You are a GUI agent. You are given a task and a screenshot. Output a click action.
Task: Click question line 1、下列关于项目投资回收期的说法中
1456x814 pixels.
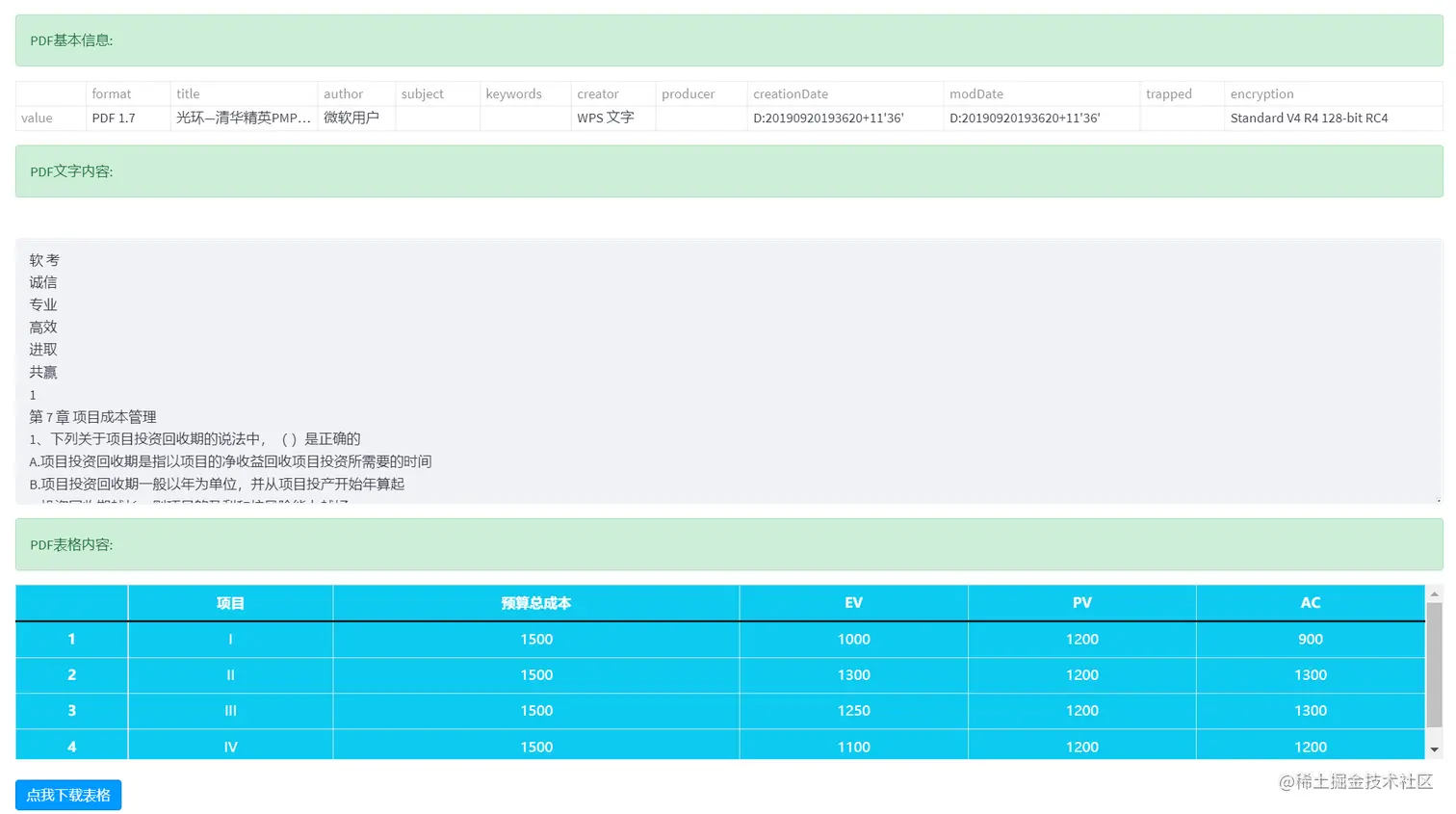[x=195, y=439]
